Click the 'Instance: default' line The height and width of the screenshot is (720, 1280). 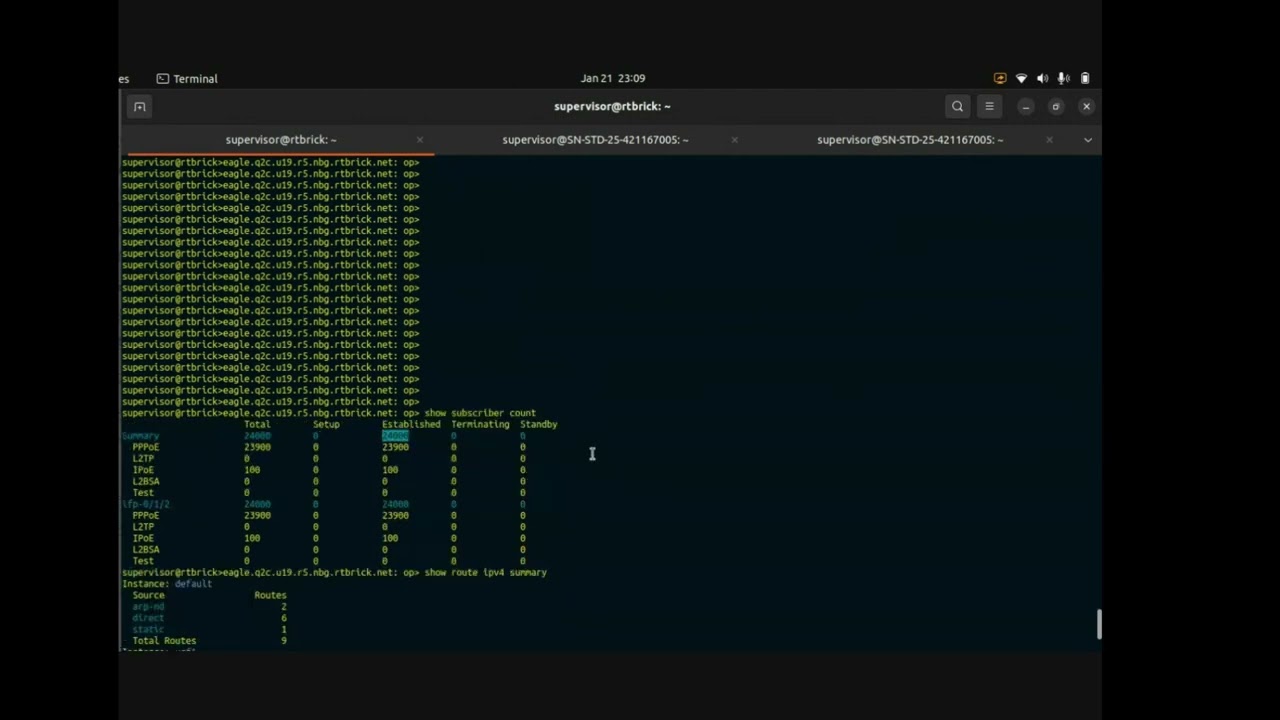click(167, 584)
